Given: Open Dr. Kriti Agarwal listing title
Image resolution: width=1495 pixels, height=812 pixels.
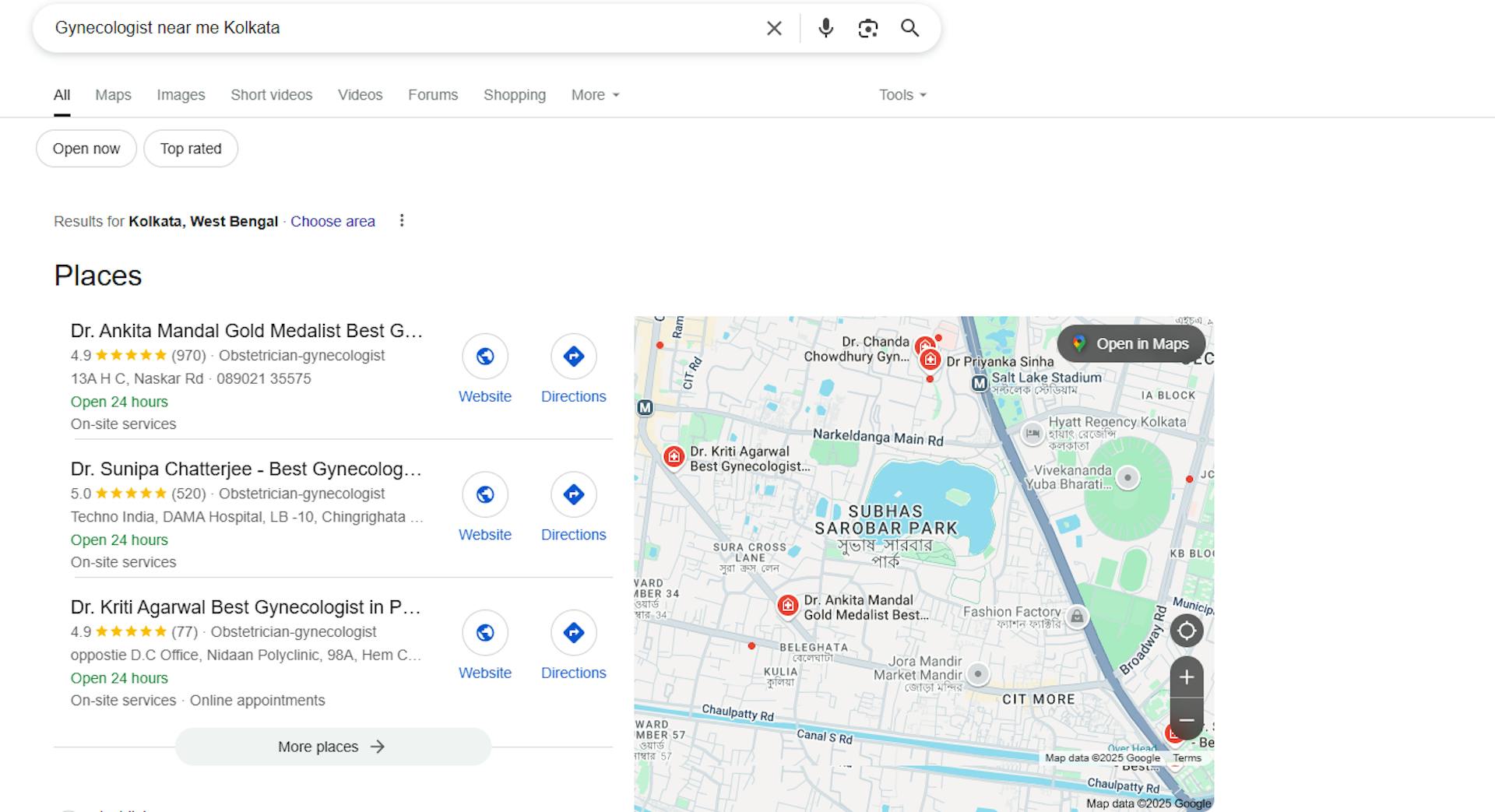Looking at the screenshot, I should tap(246, 607).
